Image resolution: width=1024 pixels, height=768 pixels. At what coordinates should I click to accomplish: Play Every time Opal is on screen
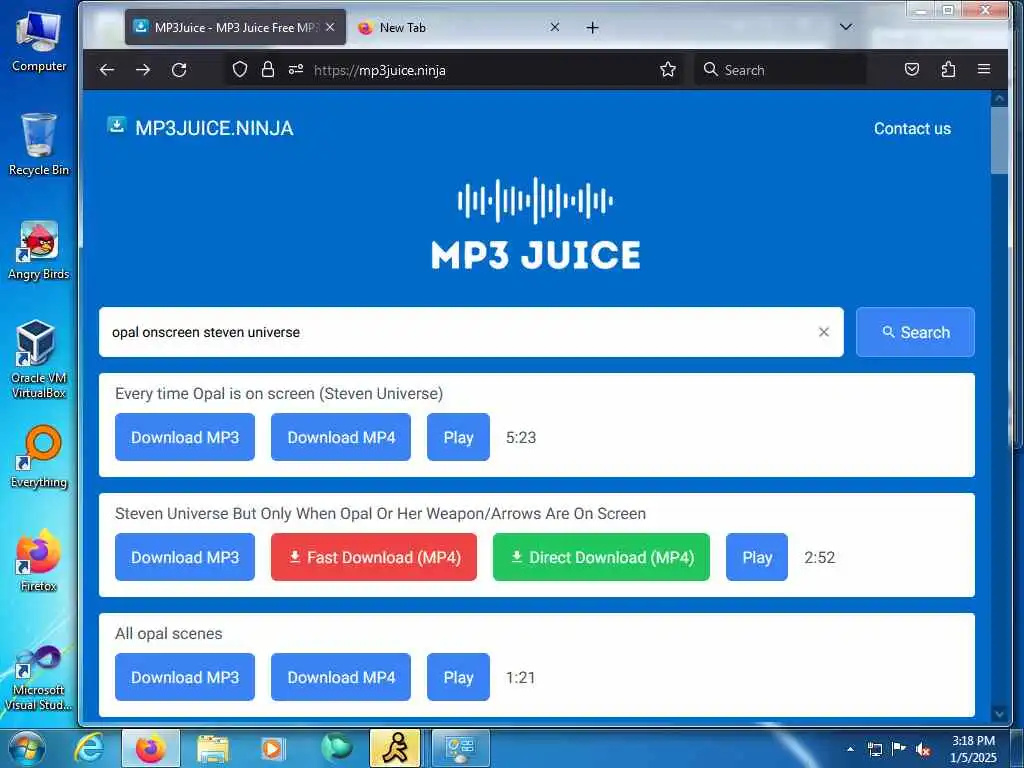click(x=458, y=437)
